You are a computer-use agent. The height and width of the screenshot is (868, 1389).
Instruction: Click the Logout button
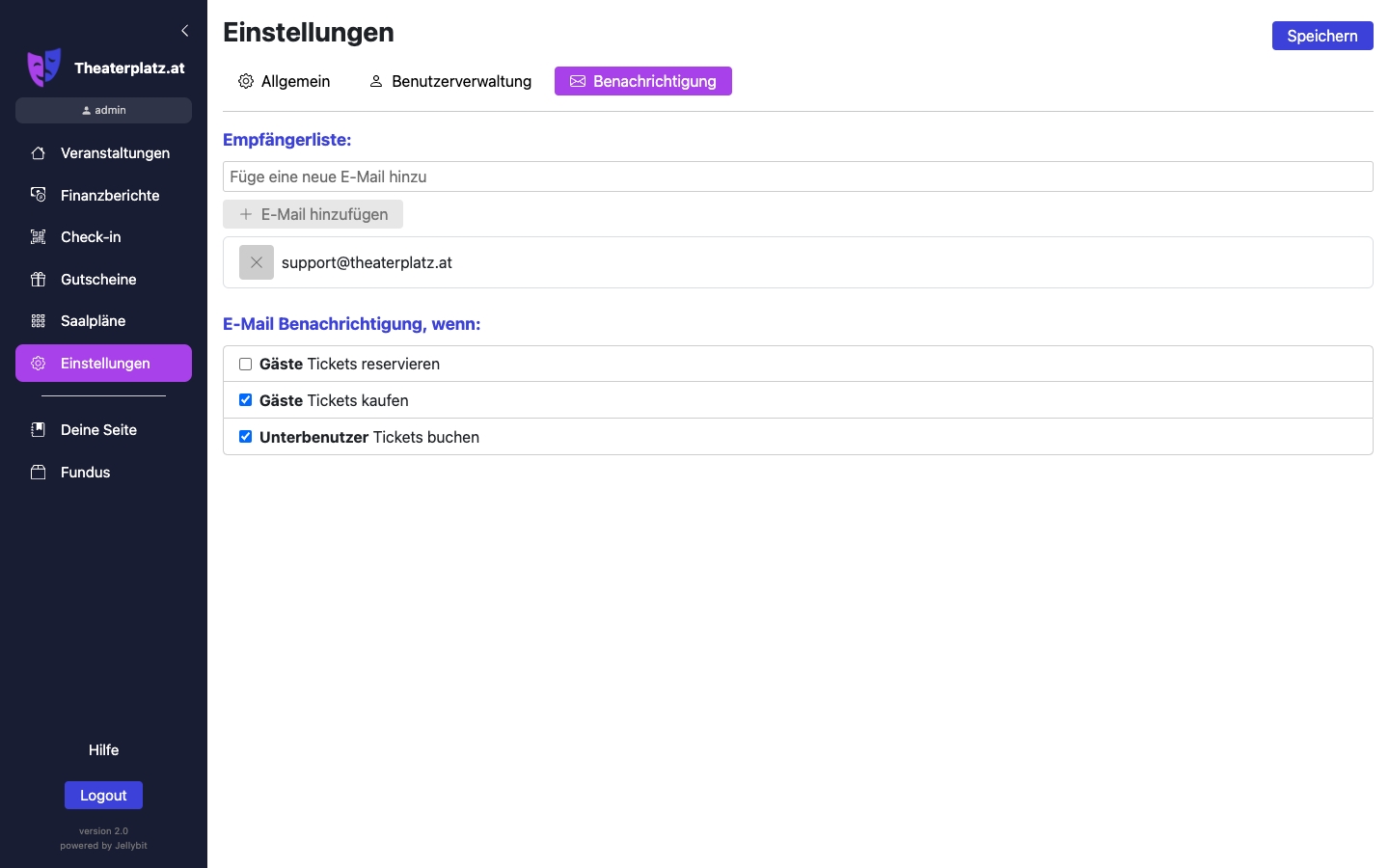[x=103, y=796]
